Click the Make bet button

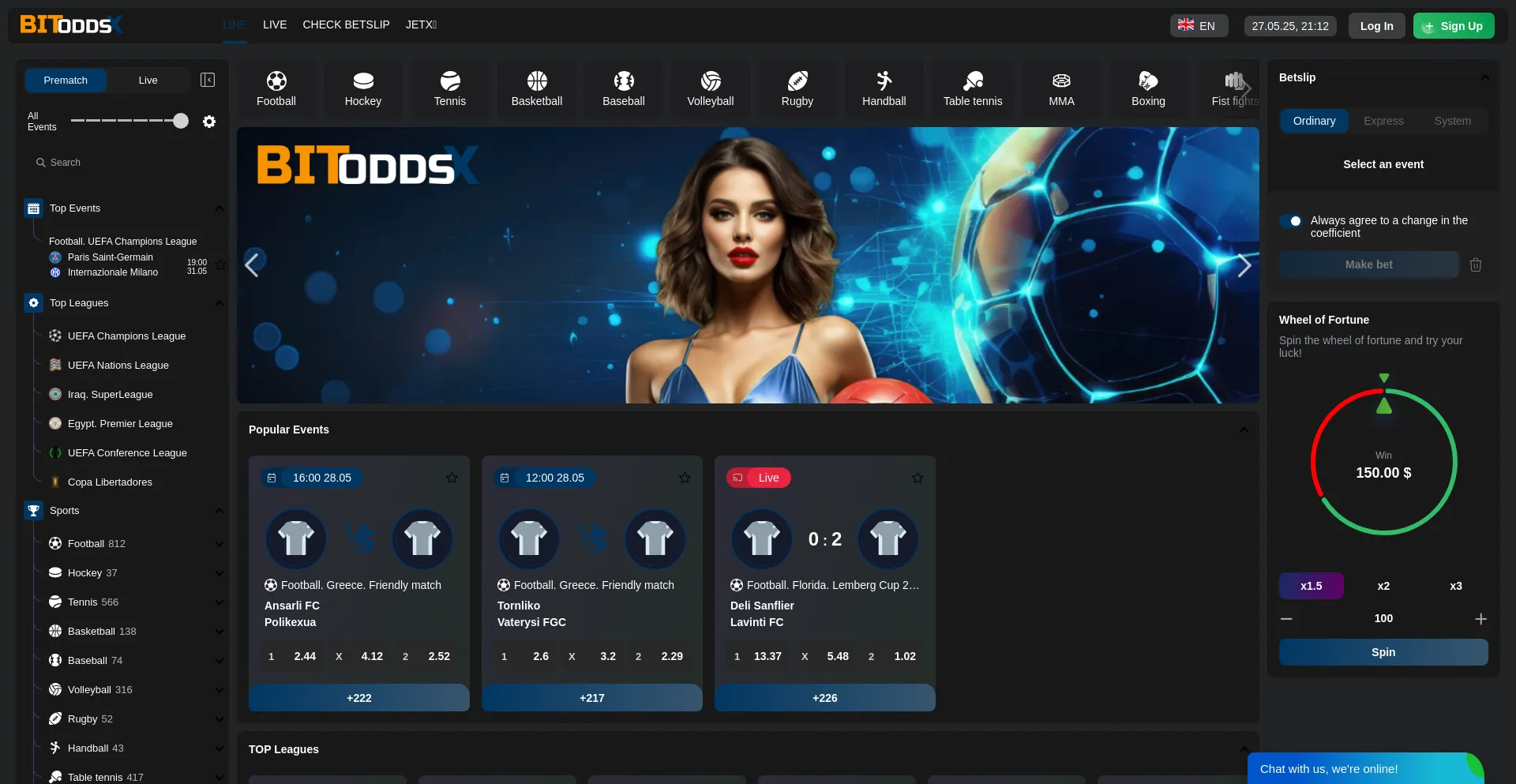(x=1368, y=264)
